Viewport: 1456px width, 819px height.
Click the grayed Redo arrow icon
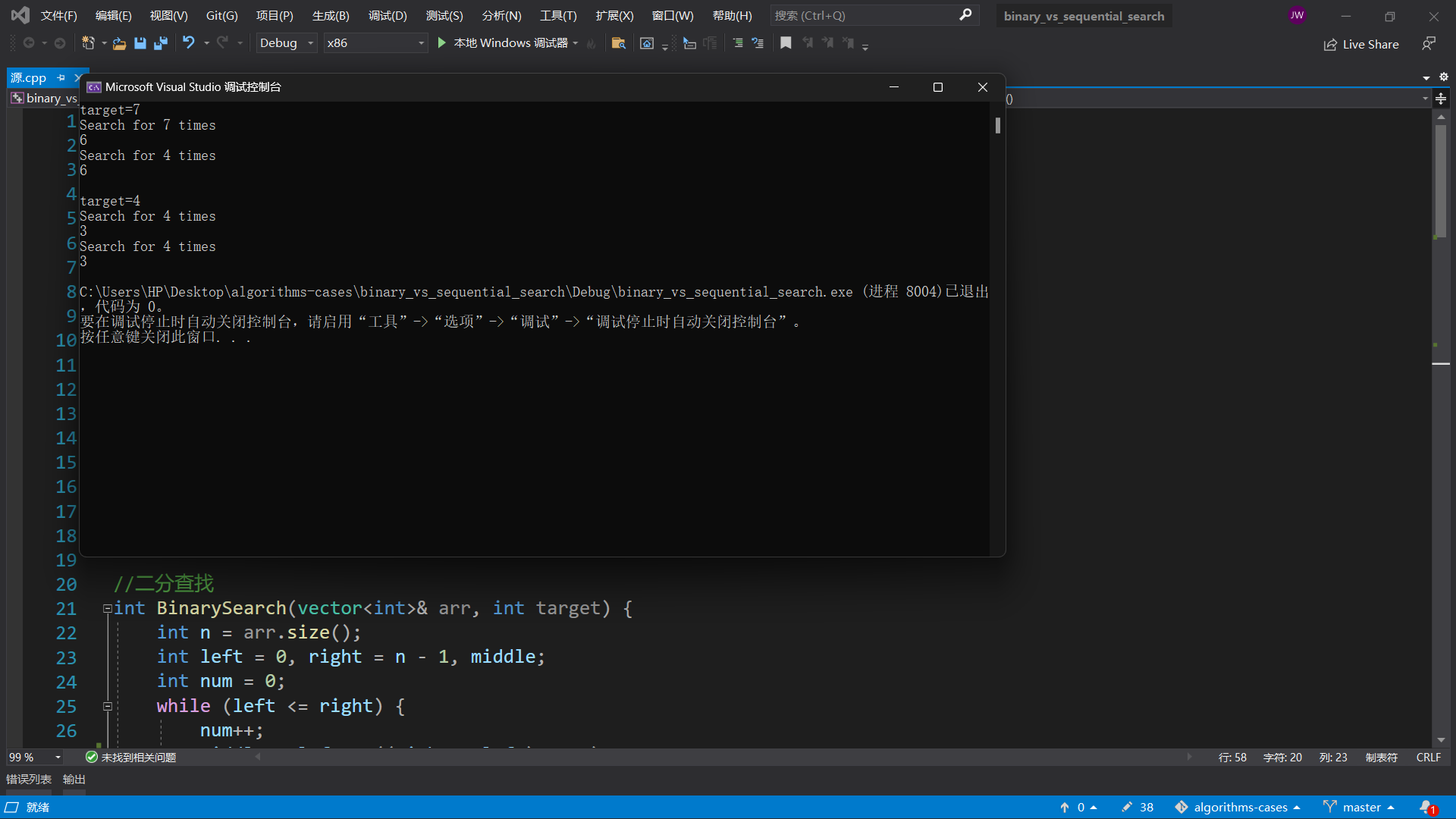222,43
